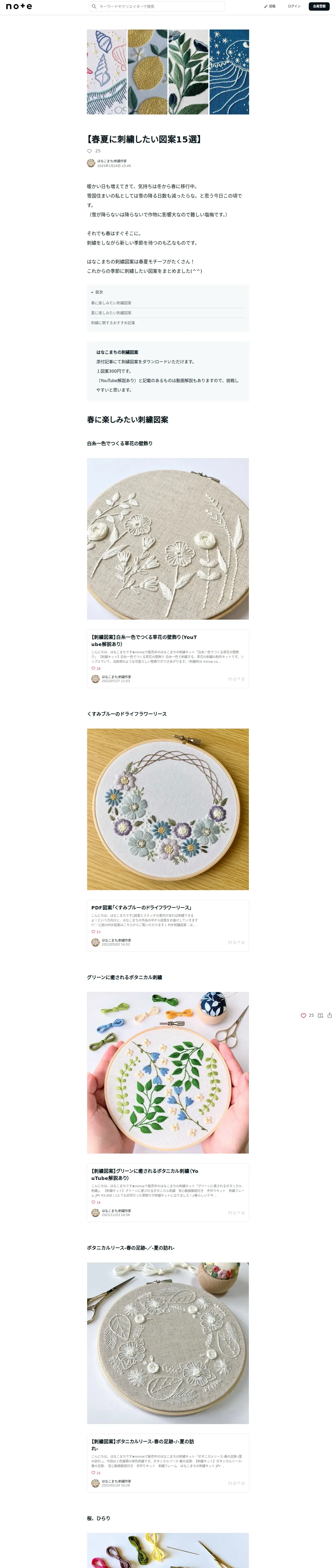Click the floating share icon
This screenshot has height=1568, width=336.
coord(330,1015)
